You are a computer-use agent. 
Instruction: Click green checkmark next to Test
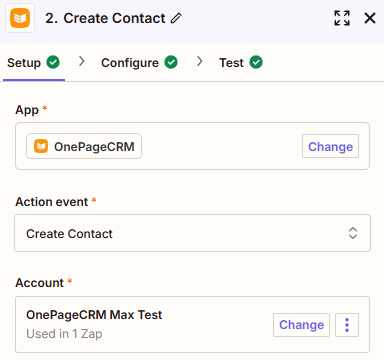(256, 62)
